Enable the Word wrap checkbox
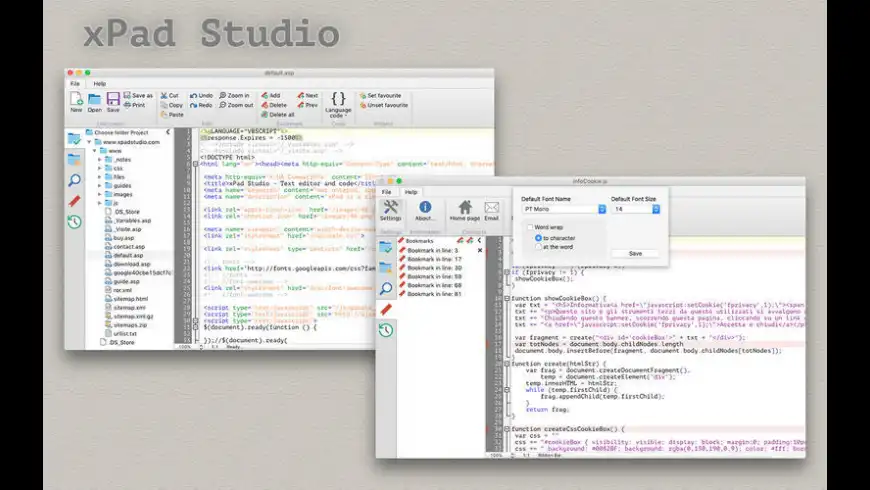 click(530, 227)
